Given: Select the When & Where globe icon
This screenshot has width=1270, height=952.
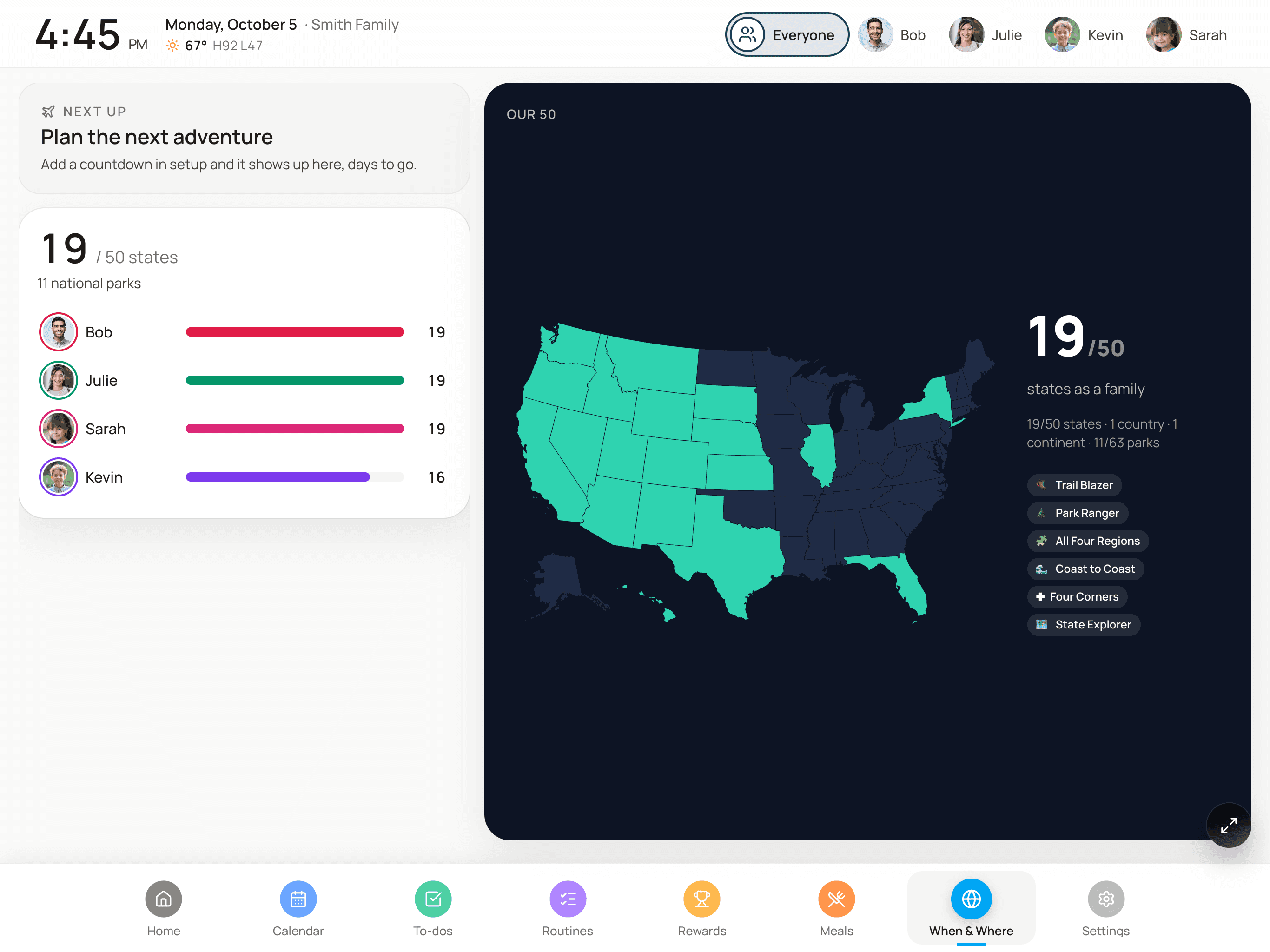Looking at the screenshot, I should (x=971, y=899).
